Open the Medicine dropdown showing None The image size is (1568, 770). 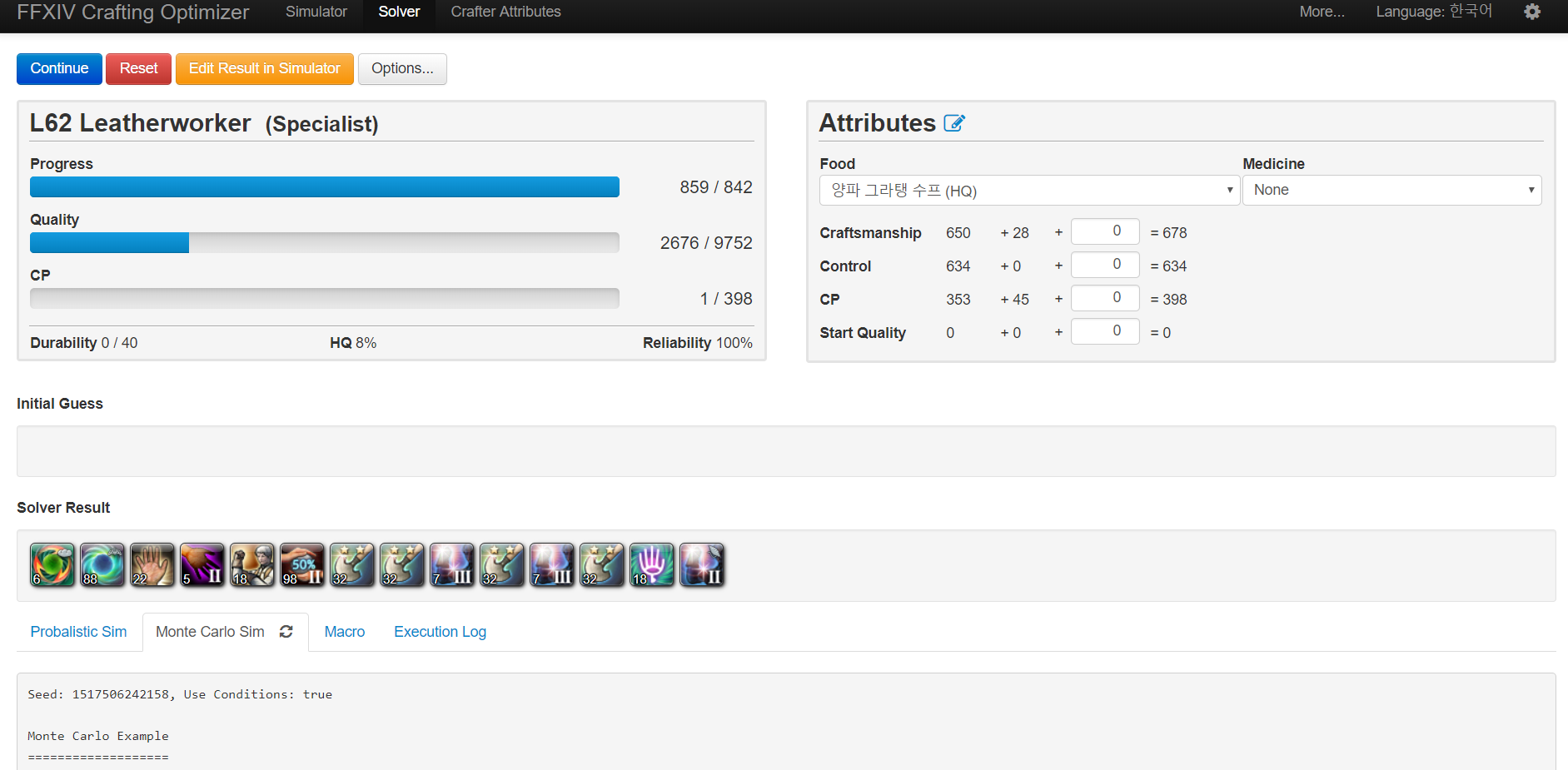1391,190
